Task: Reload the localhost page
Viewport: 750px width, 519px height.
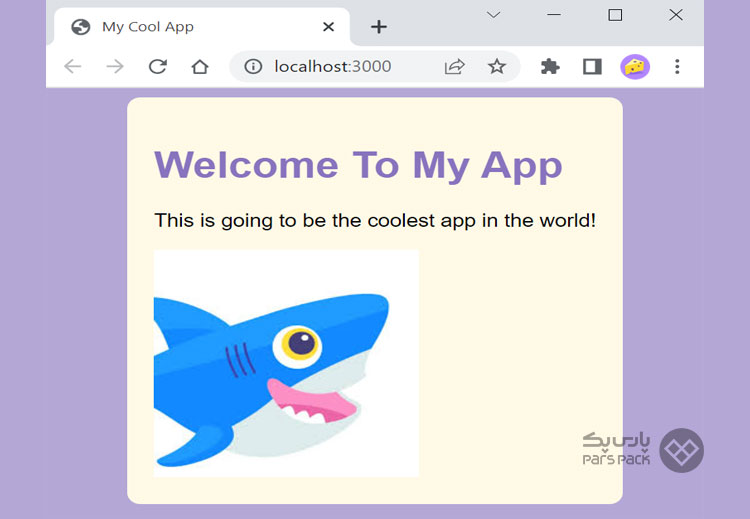Action: (157, 66)
